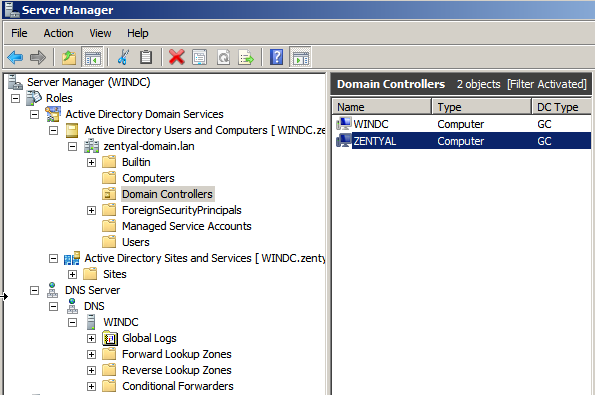Click the blue Back arrow toolbar icon
Viewport: 595px width, 395px height.
15,58
